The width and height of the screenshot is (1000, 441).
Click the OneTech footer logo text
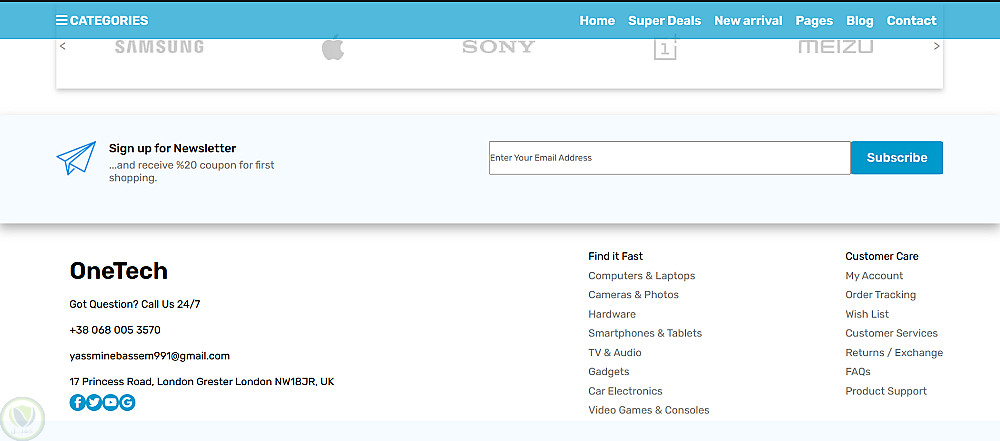point(119,271)
